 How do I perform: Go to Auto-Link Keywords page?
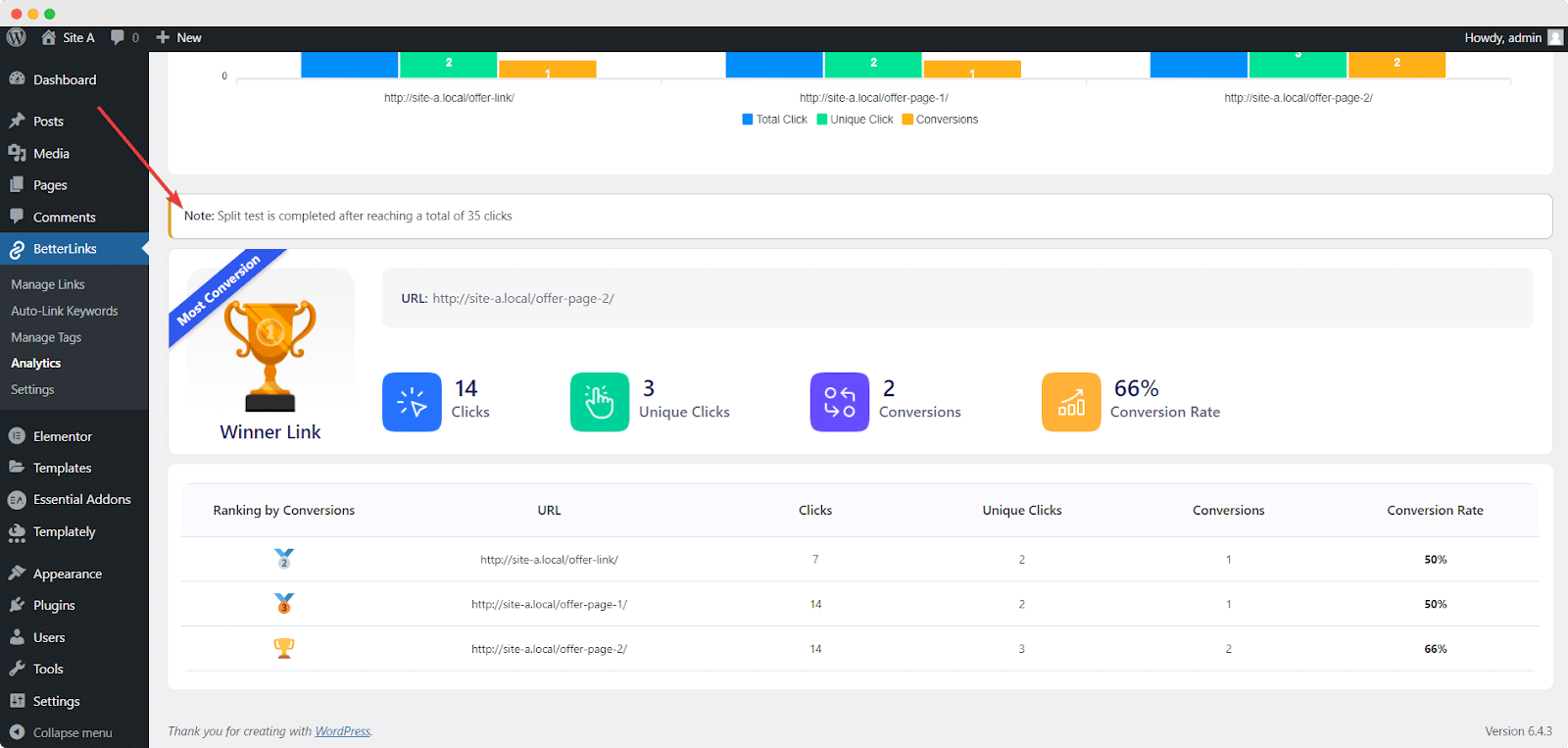[65, 311]
